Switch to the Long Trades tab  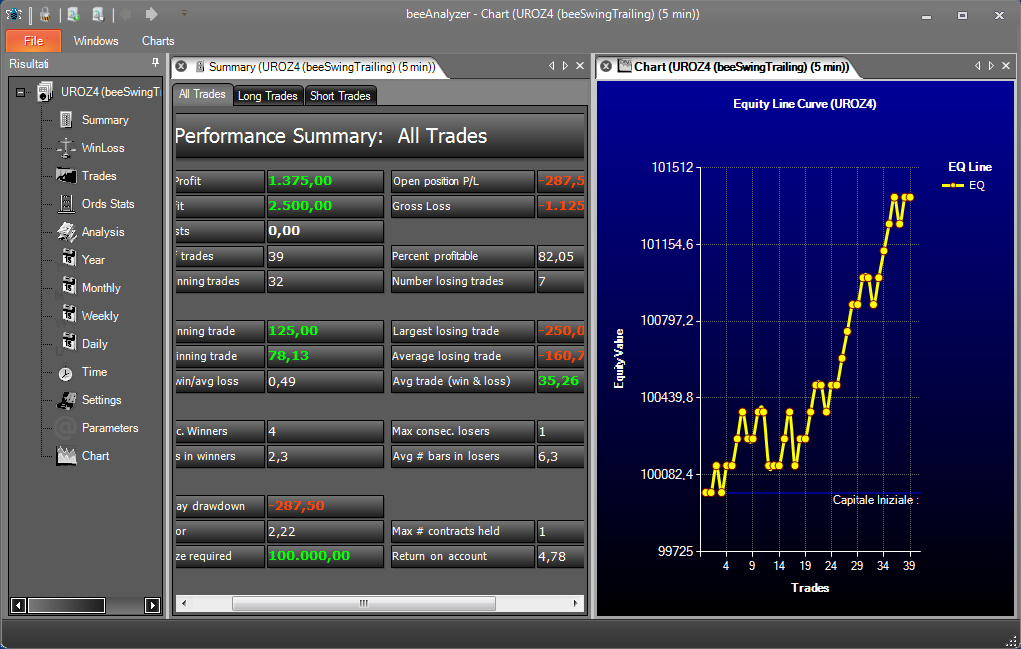pyautogui.click(x=268, y=96)
